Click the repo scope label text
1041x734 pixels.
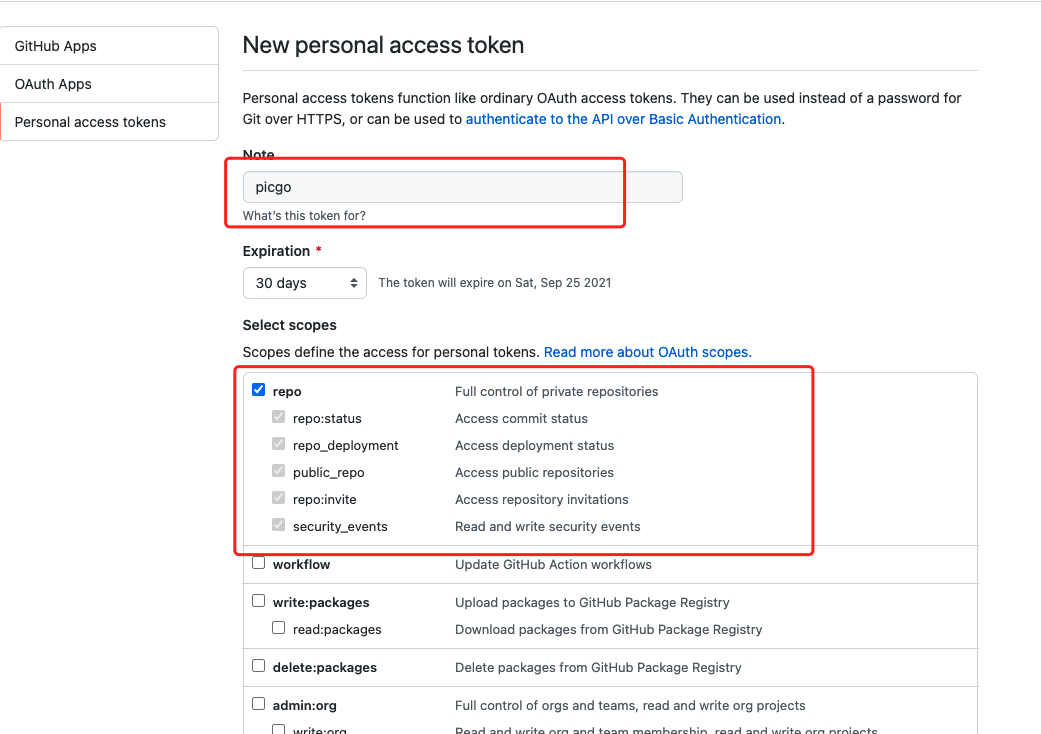tap(287, 391)
